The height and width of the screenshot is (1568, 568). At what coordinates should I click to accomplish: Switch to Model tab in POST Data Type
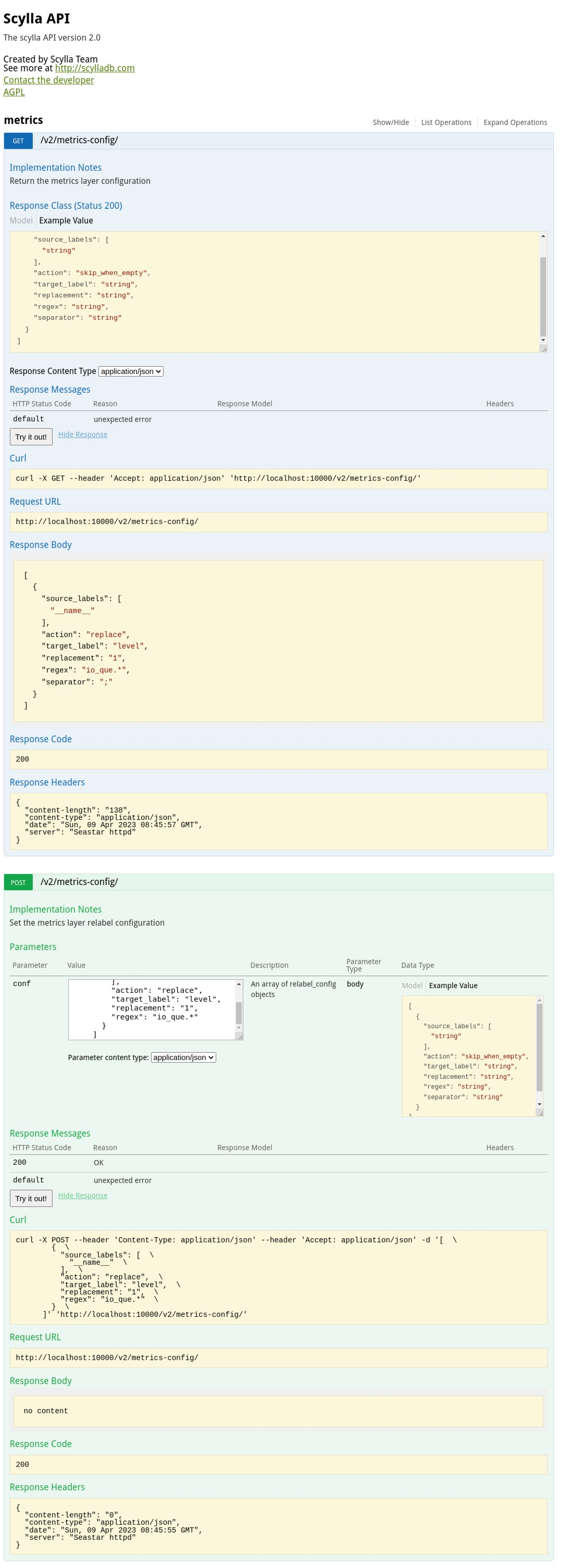click(412, 986)
